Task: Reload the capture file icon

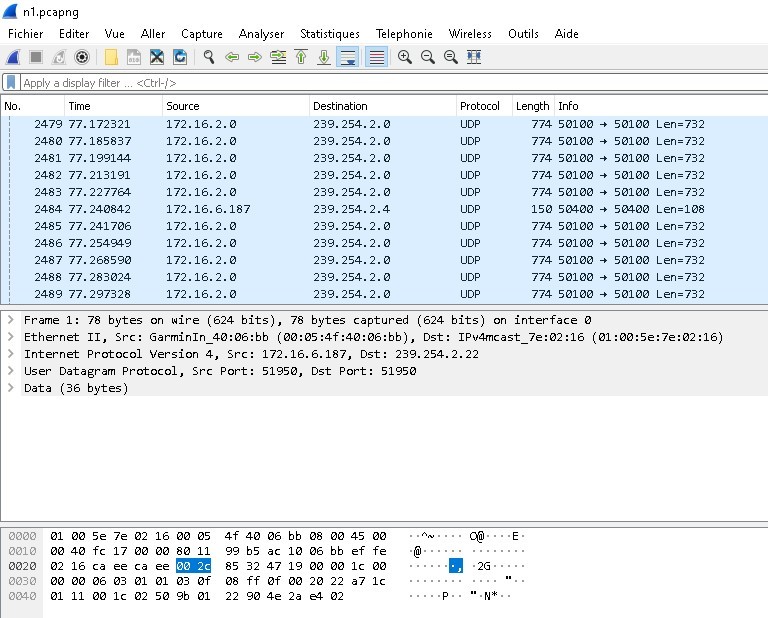Action: tap(180, 57)
